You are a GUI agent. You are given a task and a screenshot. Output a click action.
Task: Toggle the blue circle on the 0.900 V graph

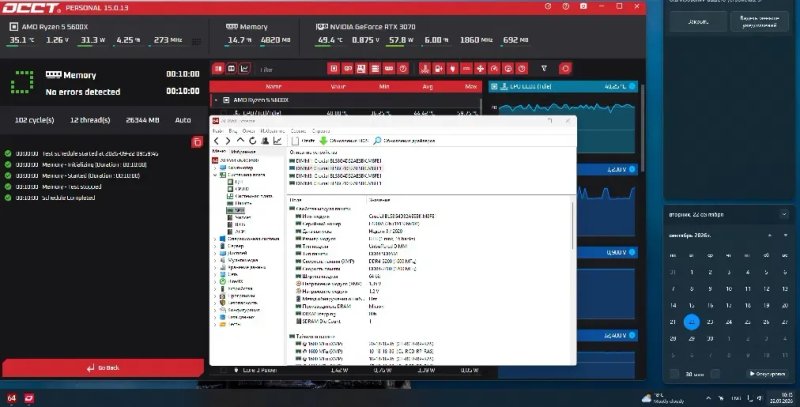[632, 252]
